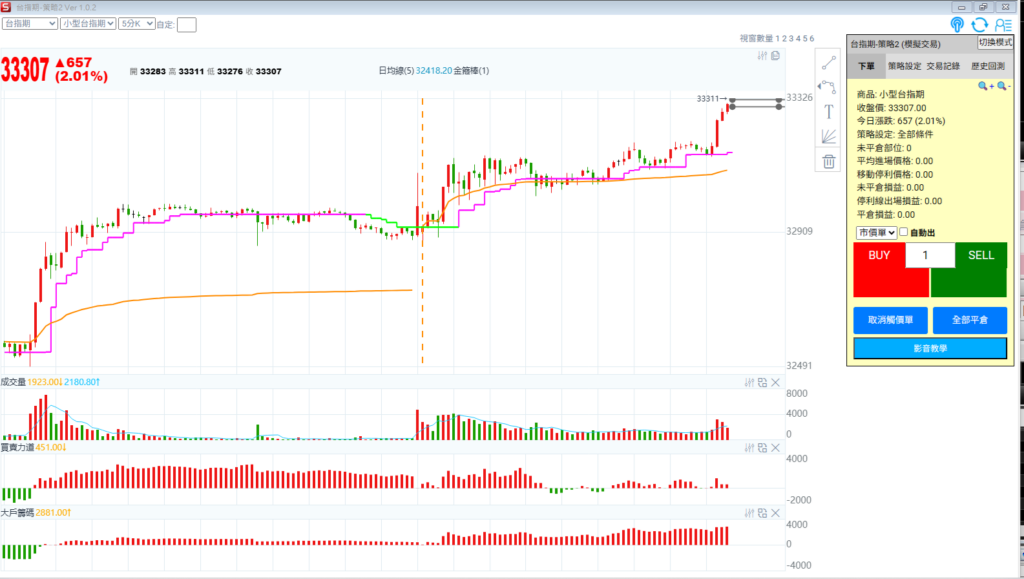This screenshot has height=579, width=1024.
Task: Open the 歷史回測 tab
Action: 989,66
